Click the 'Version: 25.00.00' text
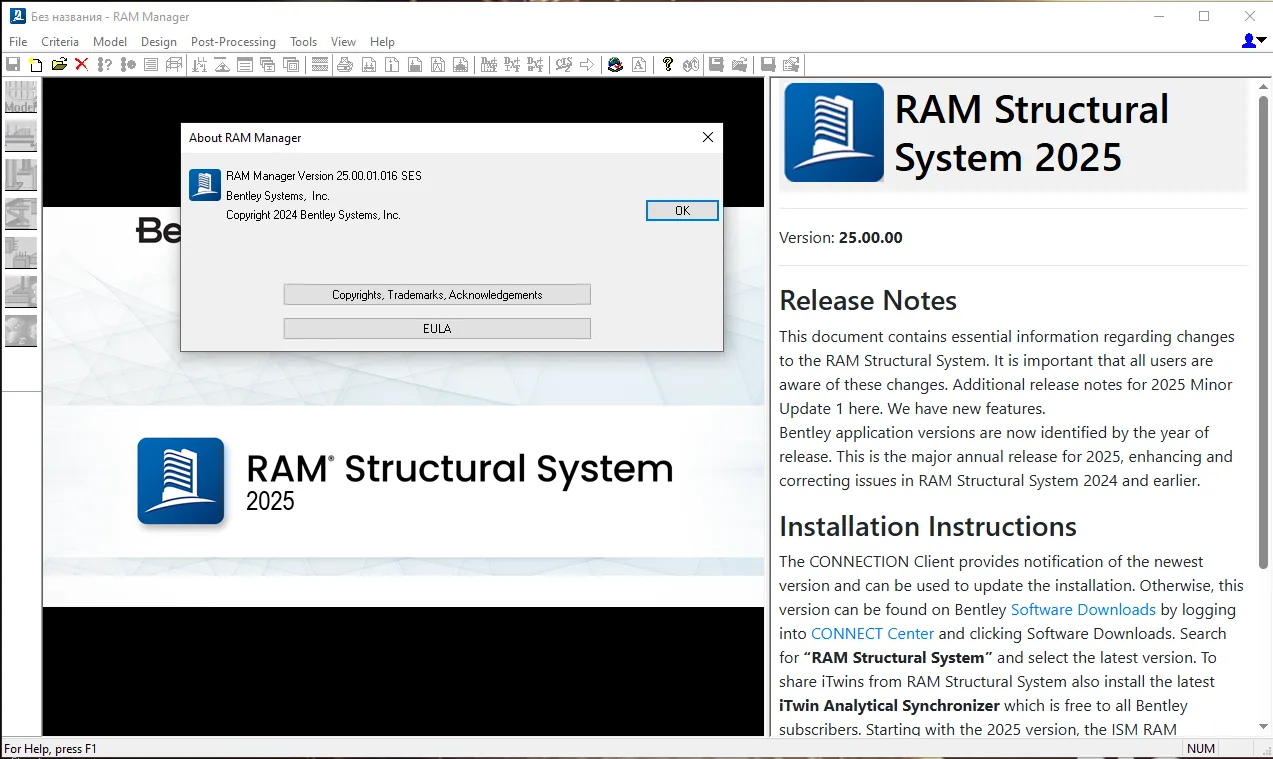The image size is (1273, 759). pos(841,238)
